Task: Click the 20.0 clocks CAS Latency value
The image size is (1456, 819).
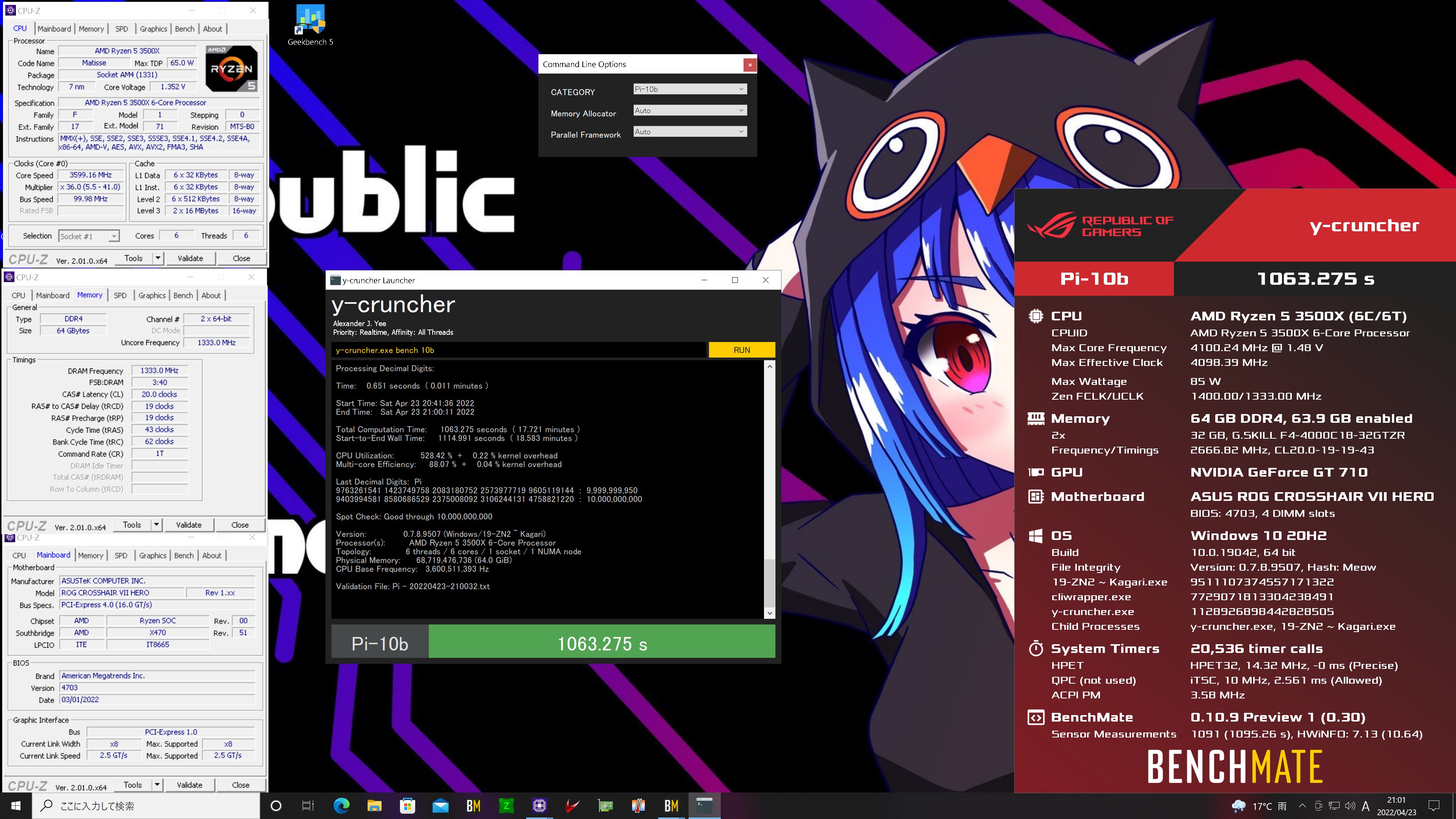Action: (159, 394)
